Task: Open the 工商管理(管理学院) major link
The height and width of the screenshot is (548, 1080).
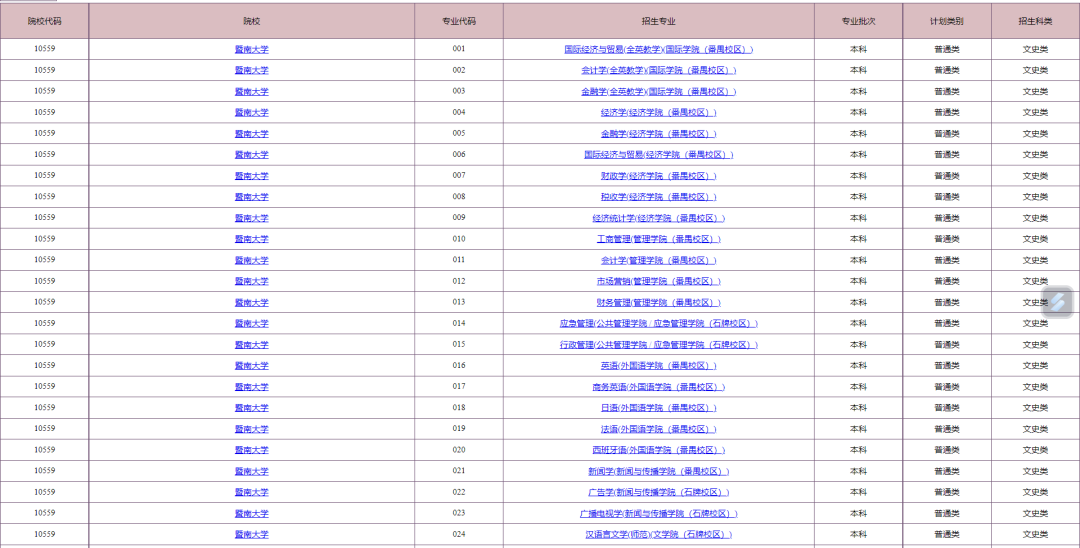Action: click(x=658, y=239)
